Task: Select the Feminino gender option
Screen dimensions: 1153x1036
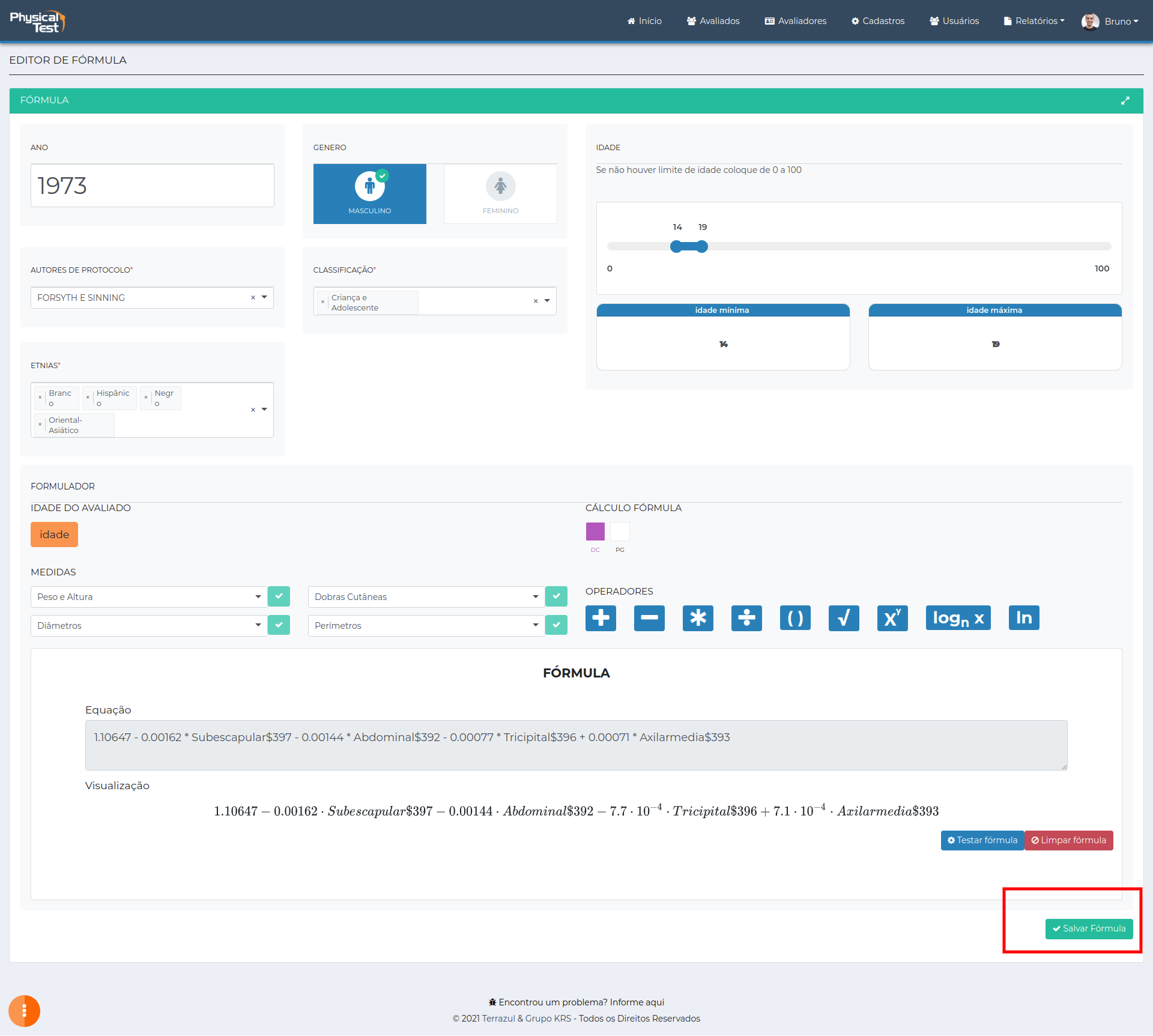Action: coord(500,193)
